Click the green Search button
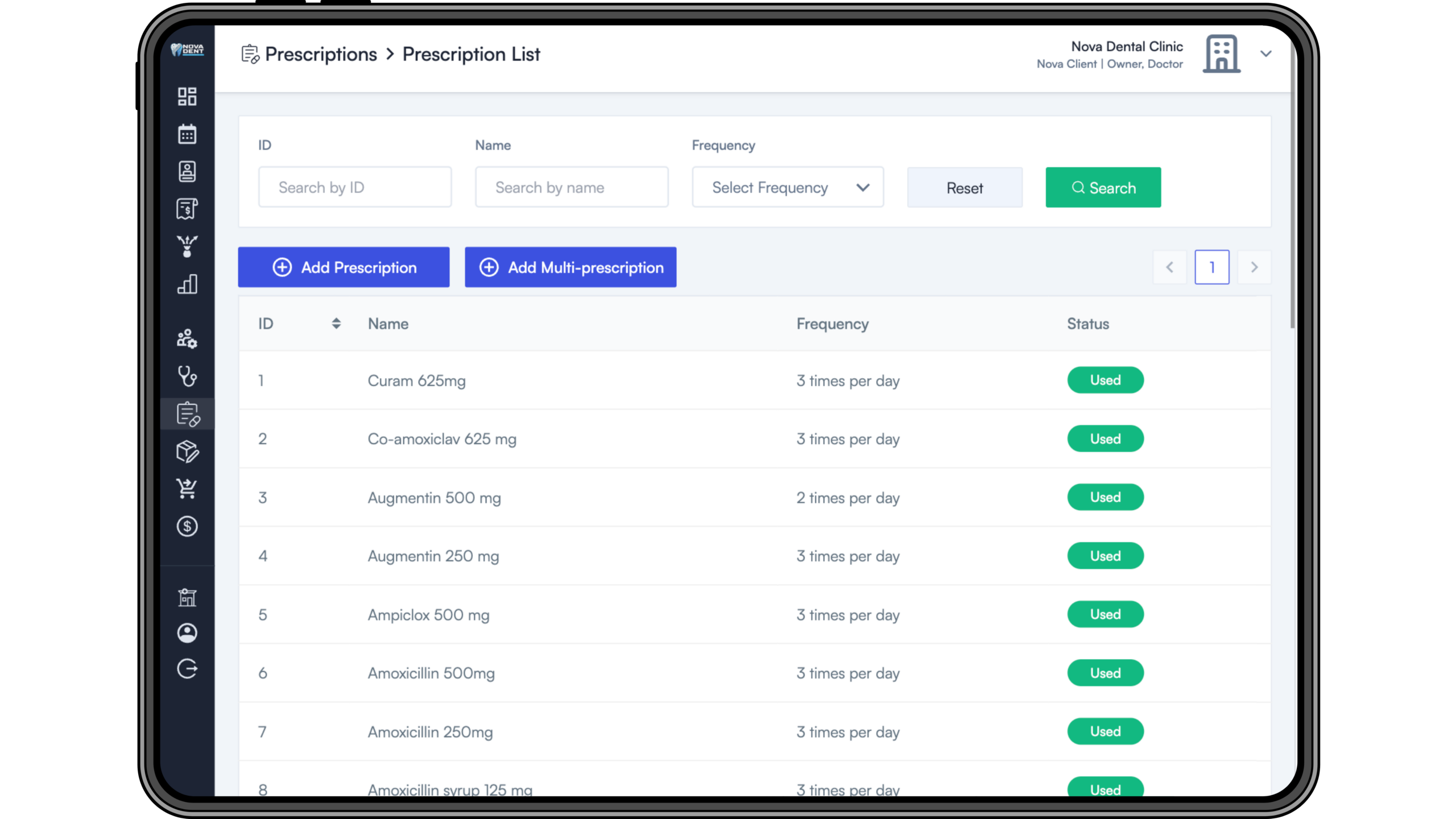Viewport: 1456px width, 819px height. [x=1103, y=187]
